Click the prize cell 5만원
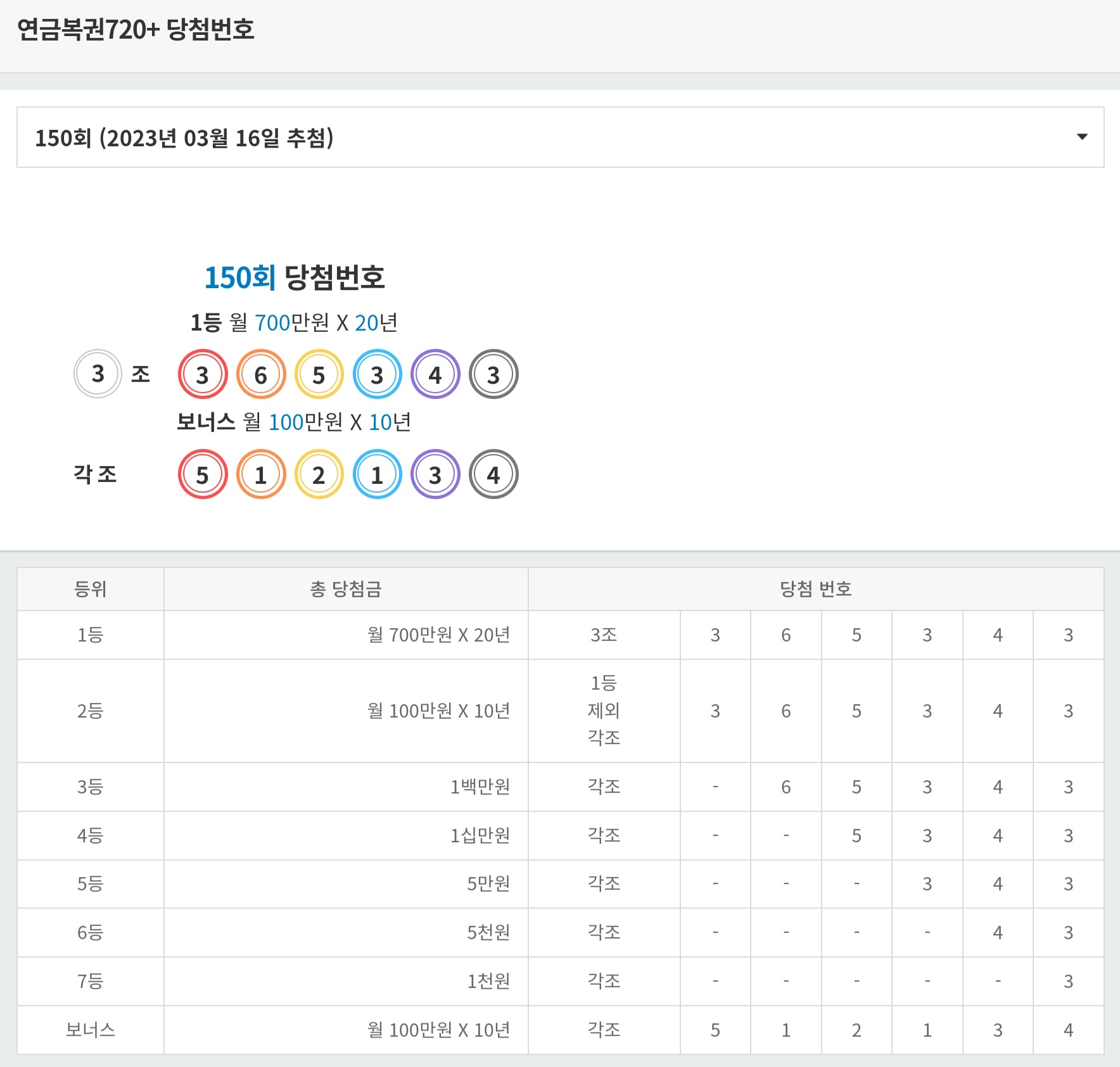The height and width of the screenshot is (1067, 1120). pos(346,884)
